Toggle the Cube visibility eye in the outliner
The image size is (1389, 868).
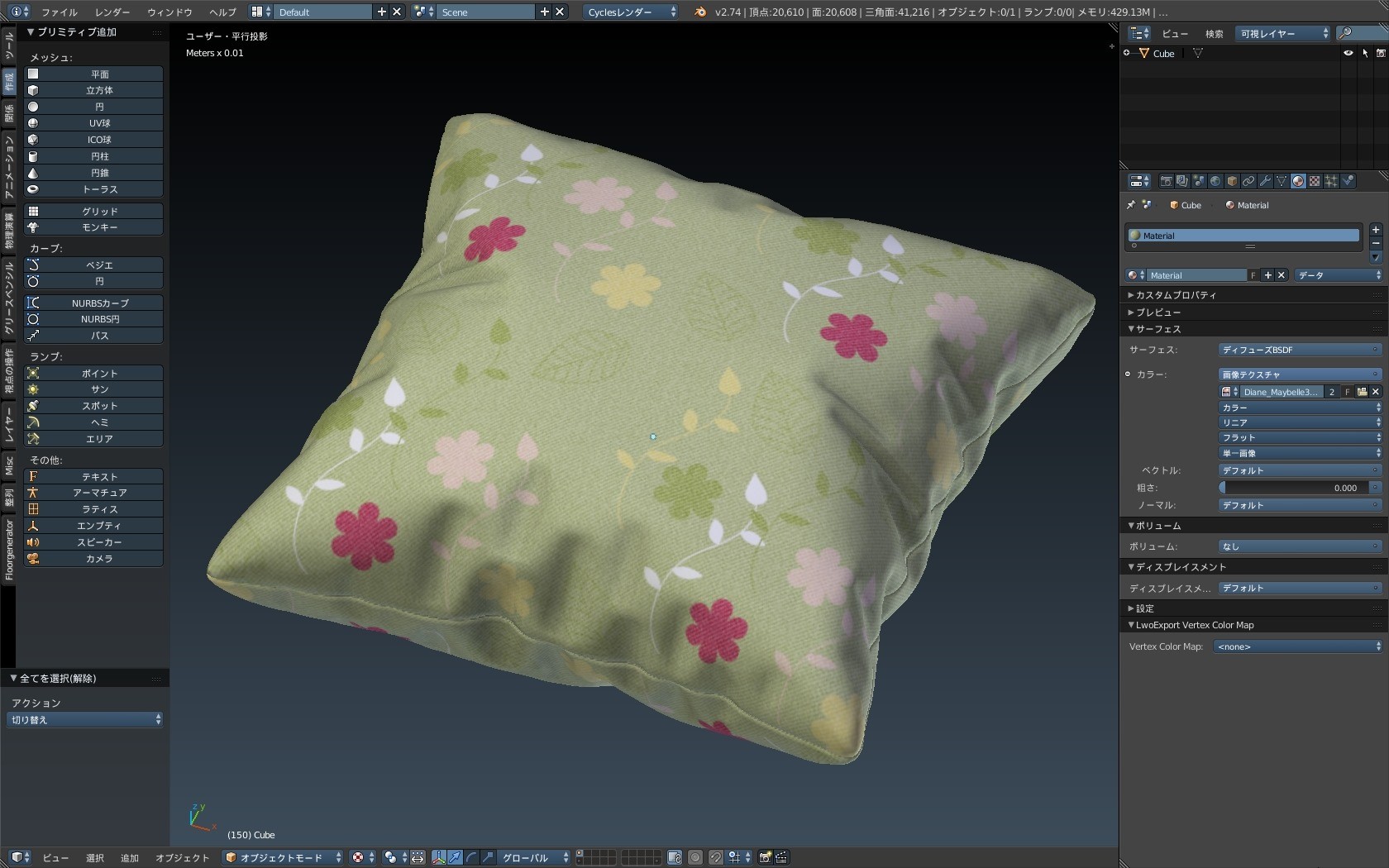point(1348,52)
